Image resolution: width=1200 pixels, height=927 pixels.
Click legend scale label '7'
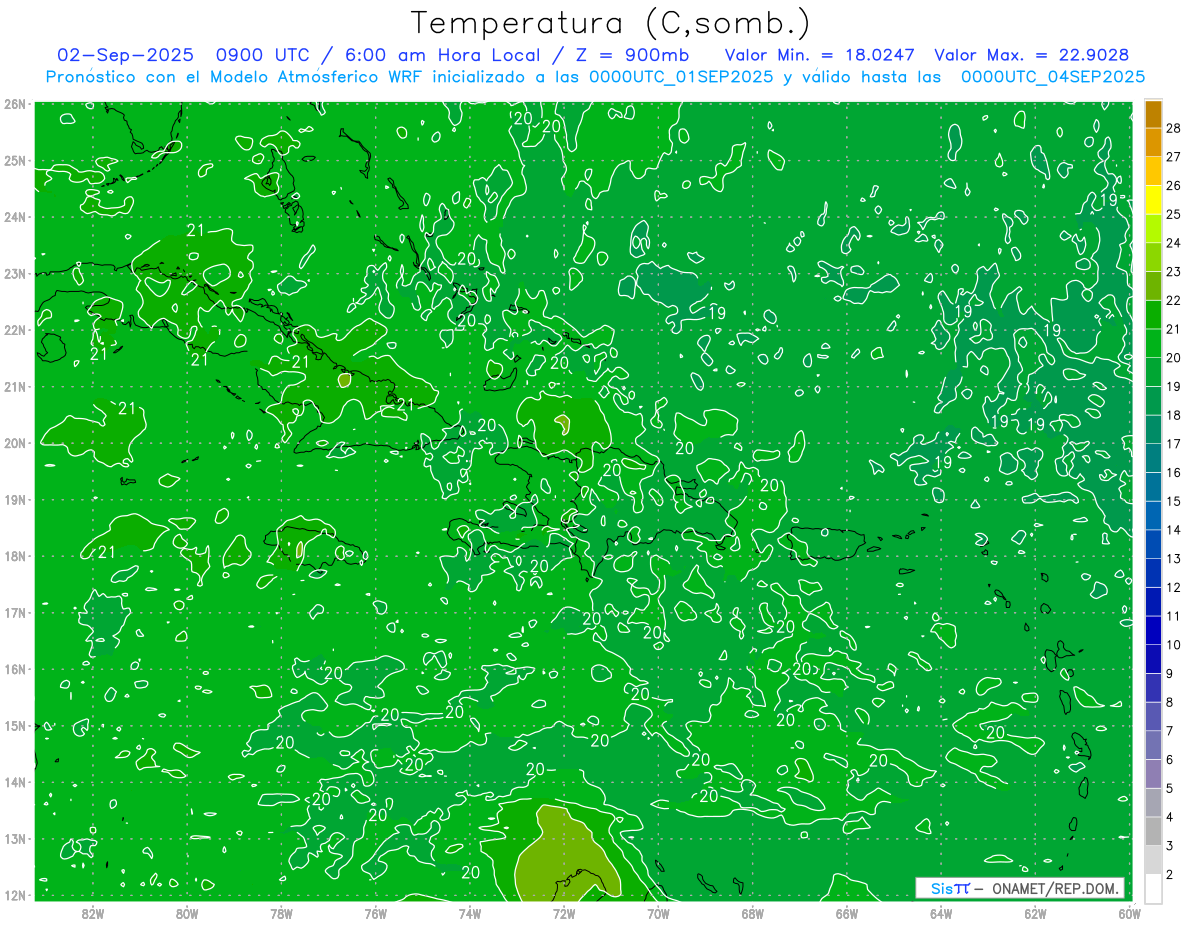(1170, 731)
